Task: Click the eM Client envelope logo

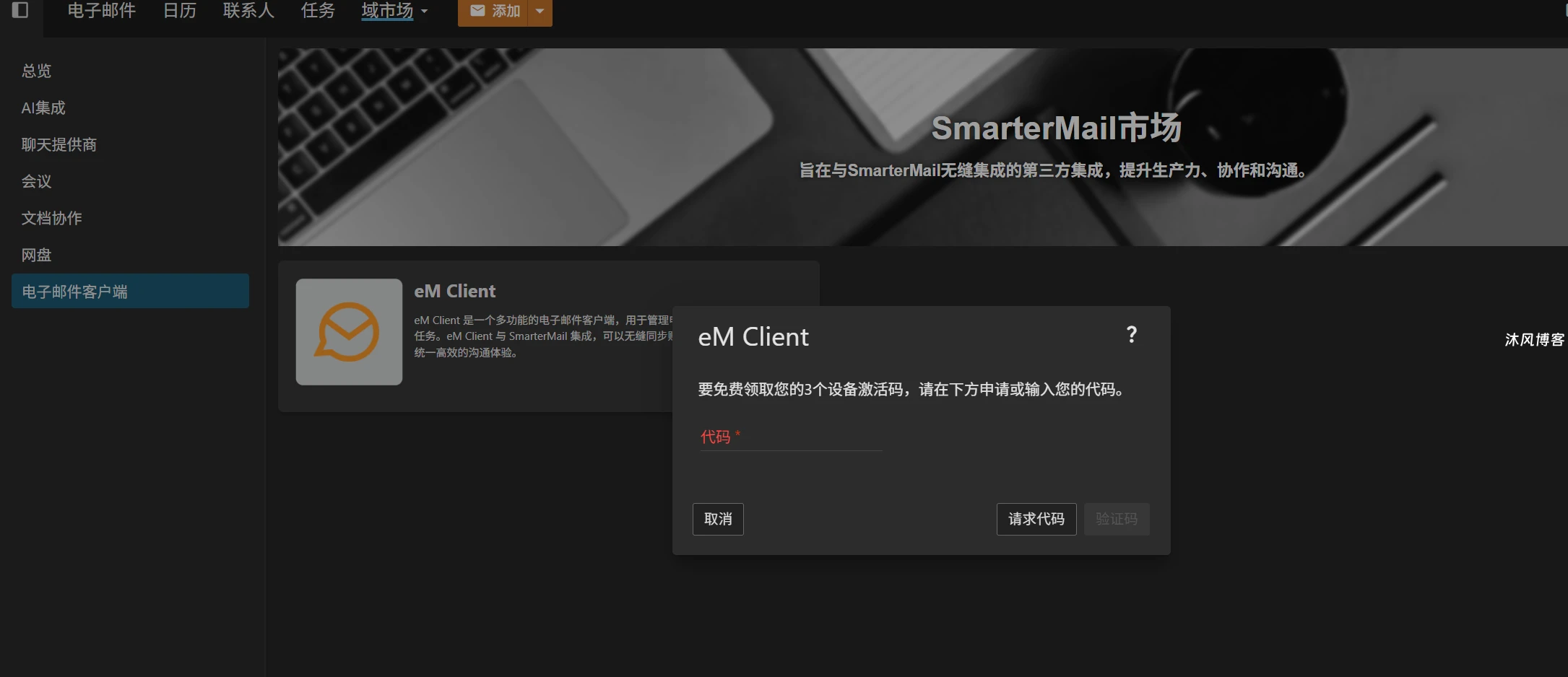Action: coord(349,332)
